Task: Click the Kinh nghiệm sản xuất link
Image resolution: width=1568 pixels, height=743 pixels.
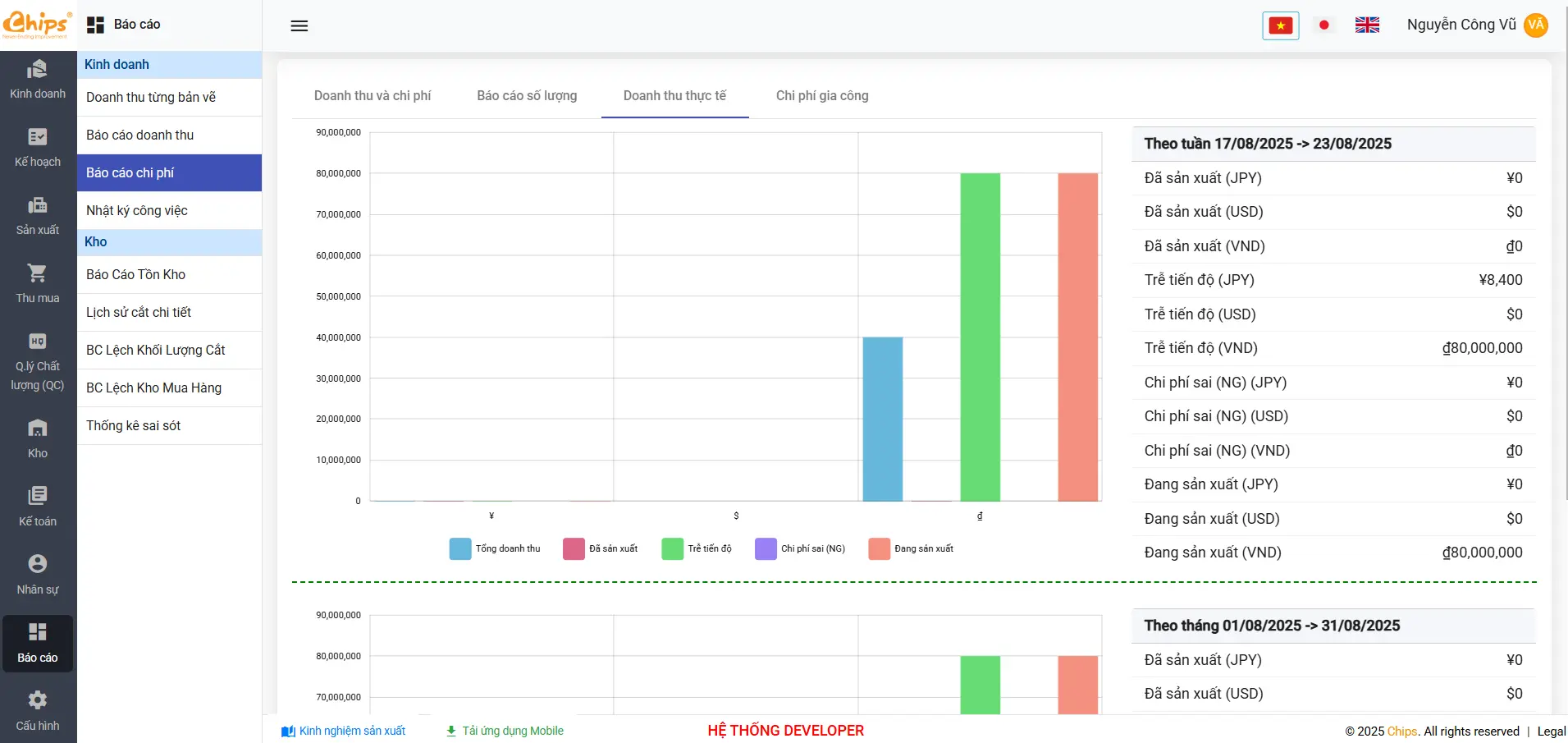Action: [x=352, y=731]
